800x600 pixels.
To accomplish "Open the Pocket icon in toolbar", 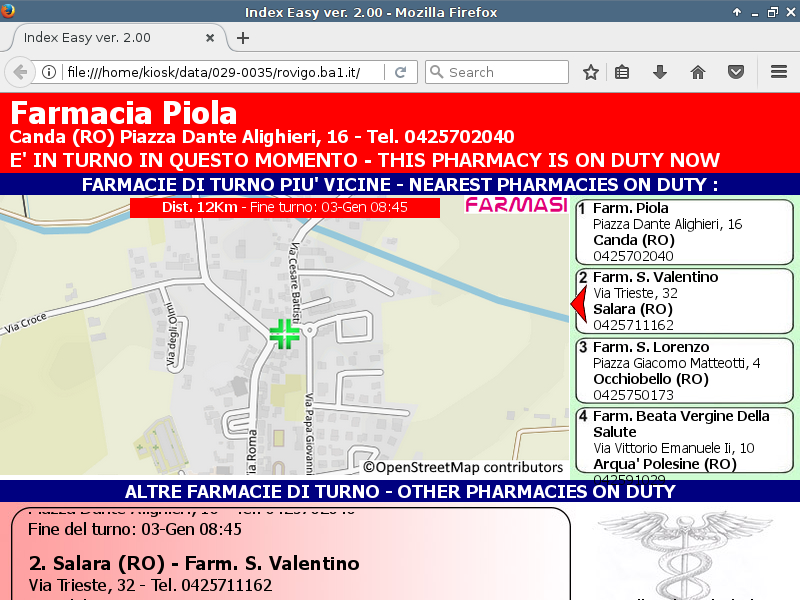I will (736, 72).
